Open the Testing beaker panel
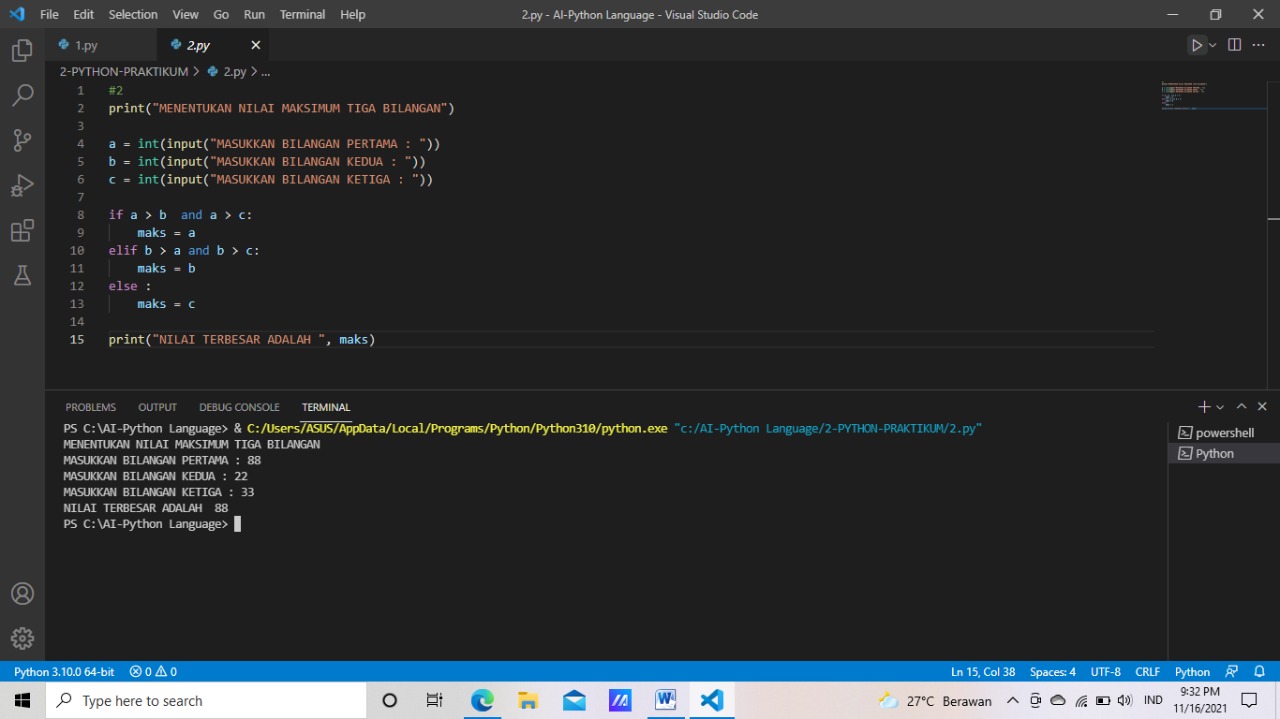This screenshot has width=1280, height=719. pyautogui.click(x=22, y=275)
